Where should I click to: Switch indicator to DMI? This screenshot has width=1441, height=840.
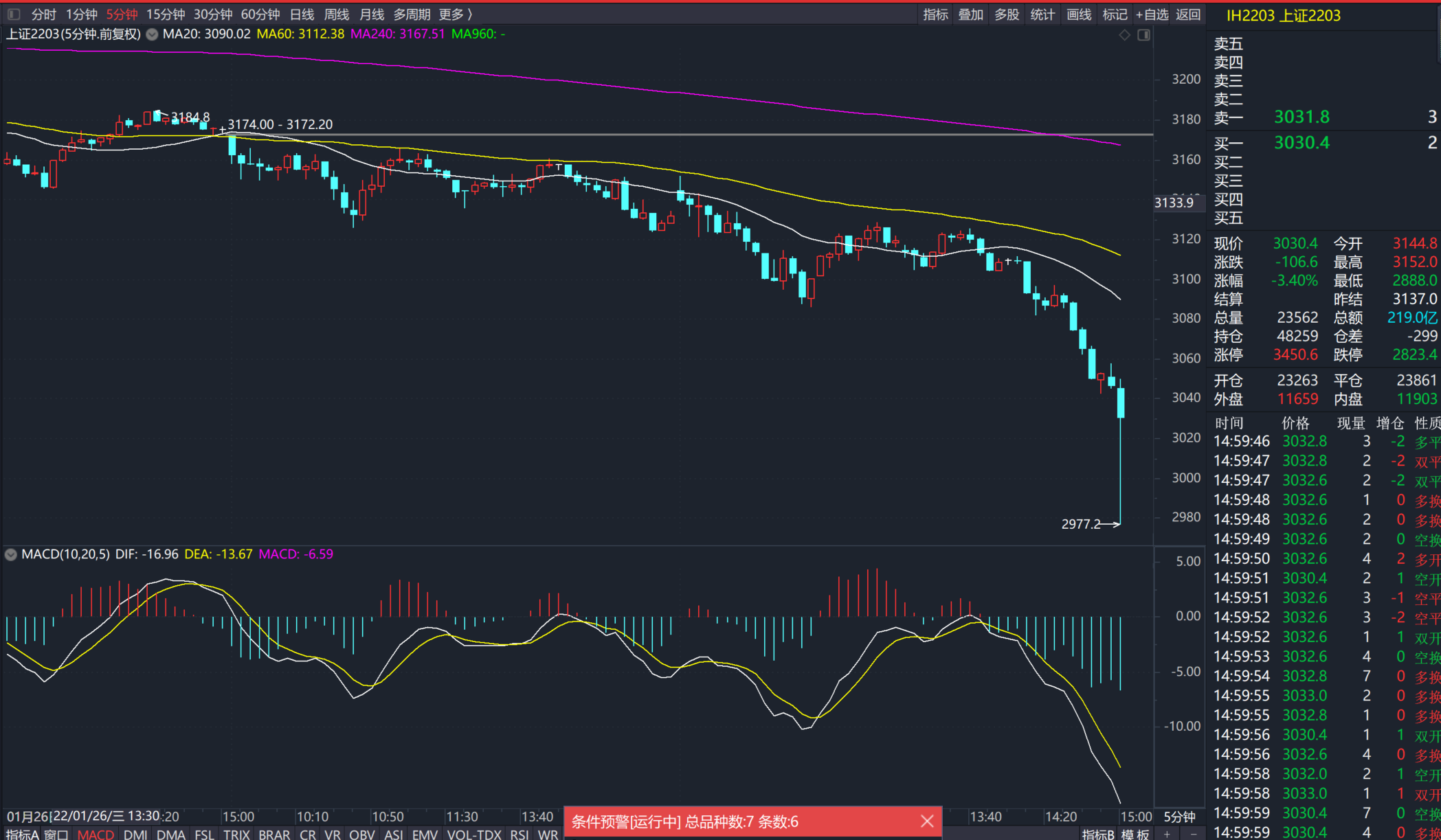135,834
